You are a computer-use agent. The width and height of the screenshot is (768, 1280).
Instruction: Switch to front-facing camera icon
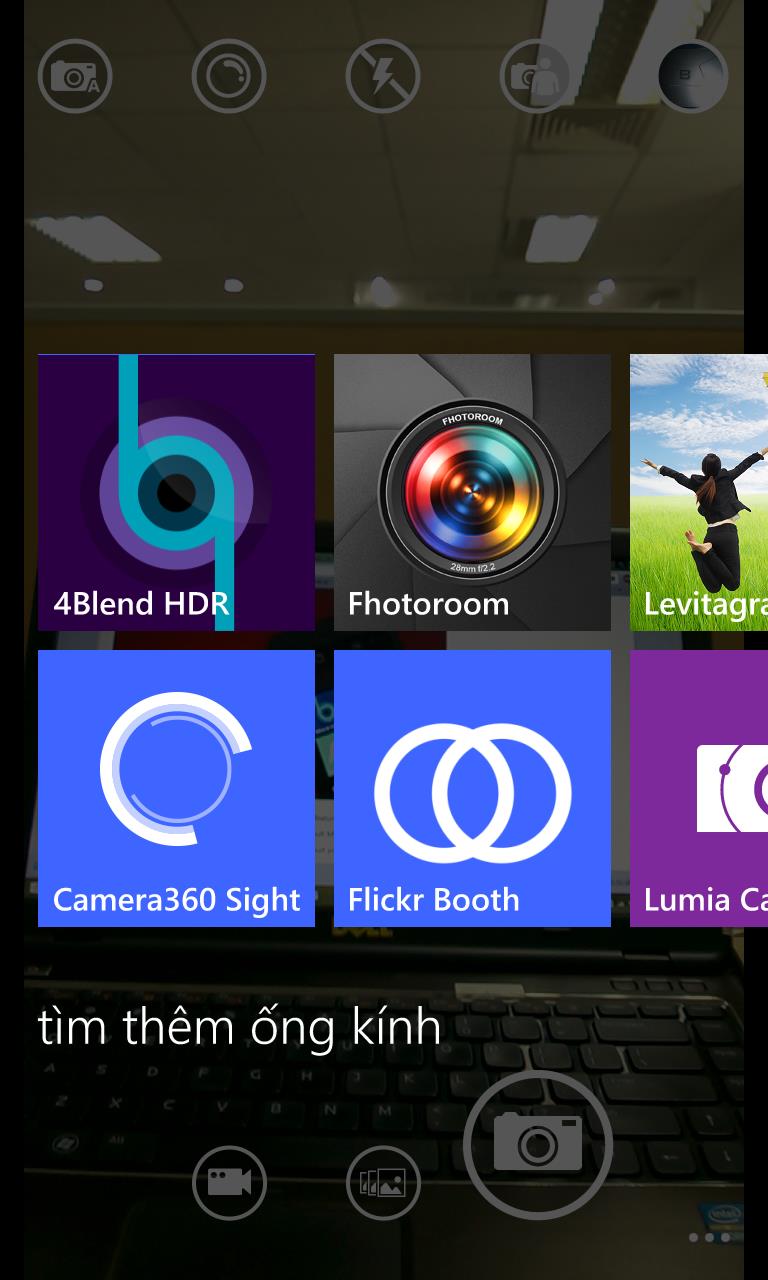click(x=537, y=76)
